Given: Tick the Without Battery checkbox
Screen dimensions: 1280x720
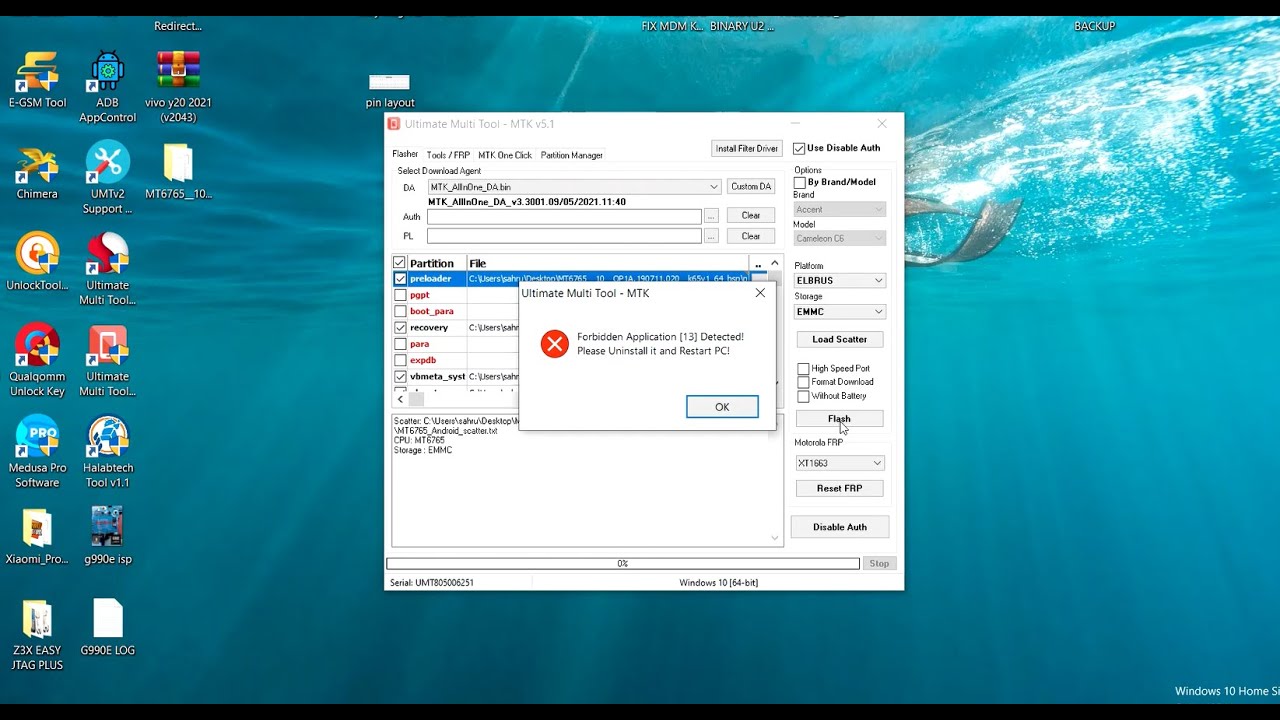Looking at the screenshot, I should pyautogui.click(x=803, y=396).
